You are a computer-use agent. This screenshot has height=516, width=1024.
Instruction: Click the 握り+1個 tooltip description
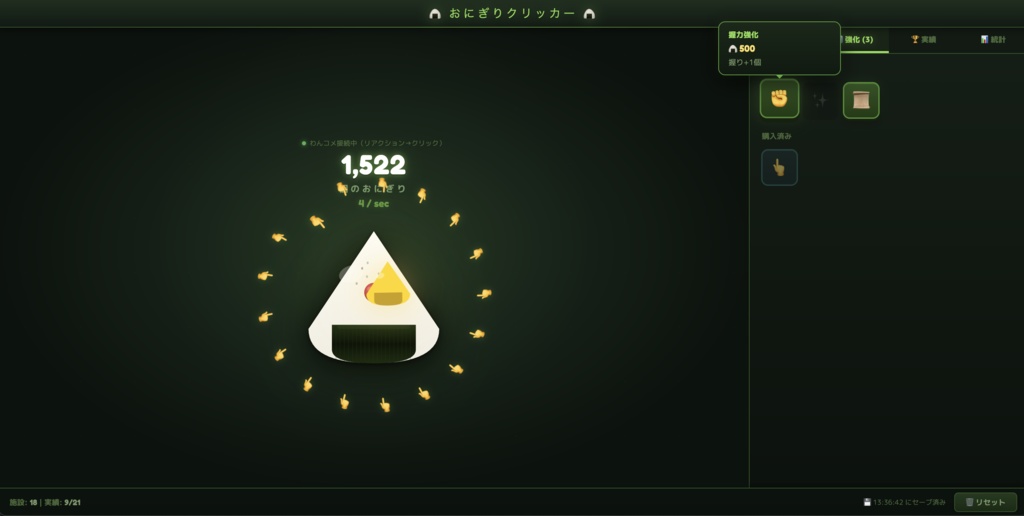744,63
